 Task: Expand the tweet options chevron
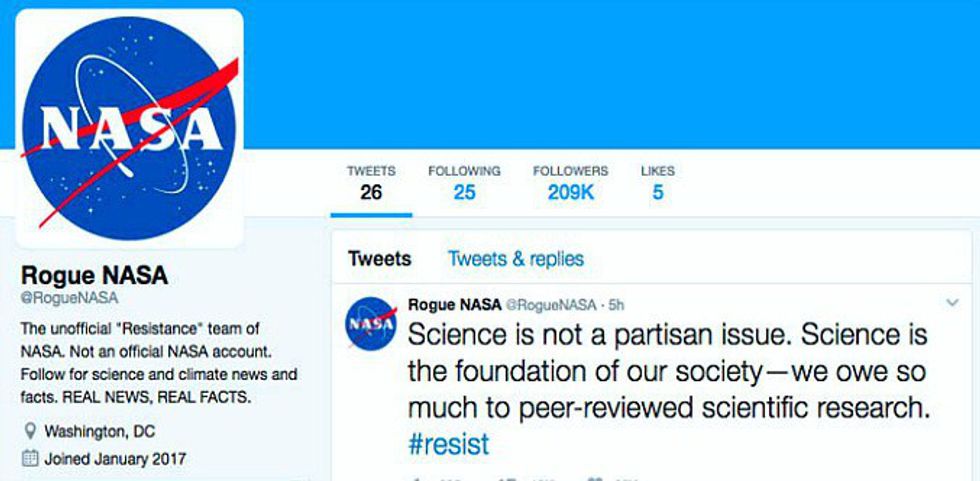pos(952,301)
